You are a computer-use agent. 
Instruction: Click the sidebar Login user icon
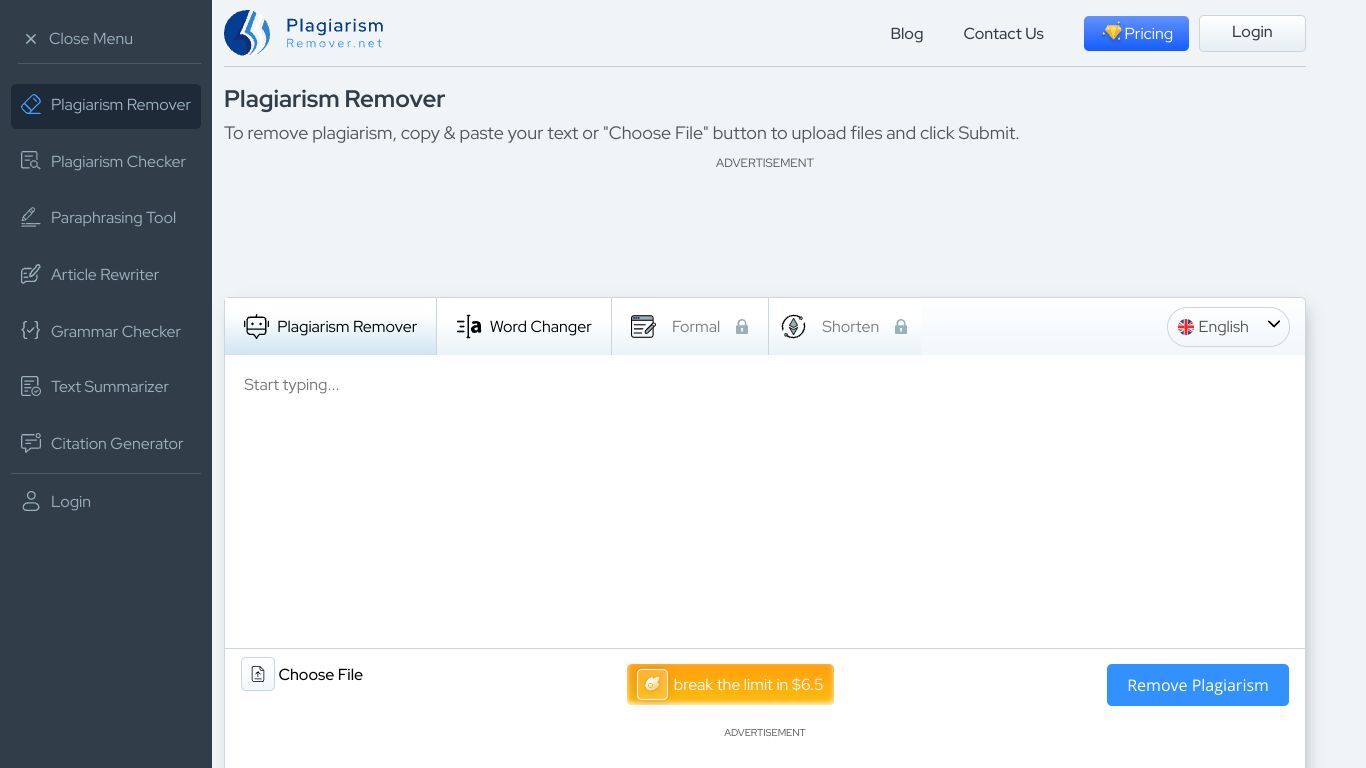[x=31, y=501]
